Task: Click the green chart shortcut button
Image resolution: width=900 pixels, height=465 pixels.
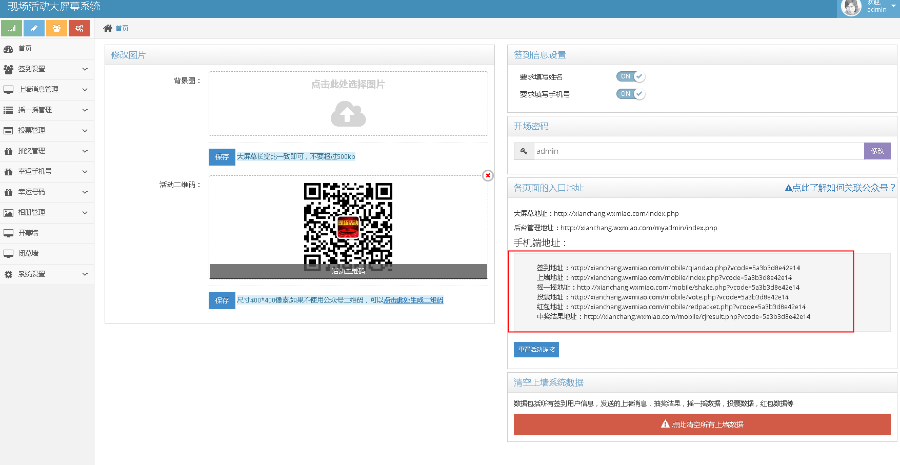Action: coord(11,28)
